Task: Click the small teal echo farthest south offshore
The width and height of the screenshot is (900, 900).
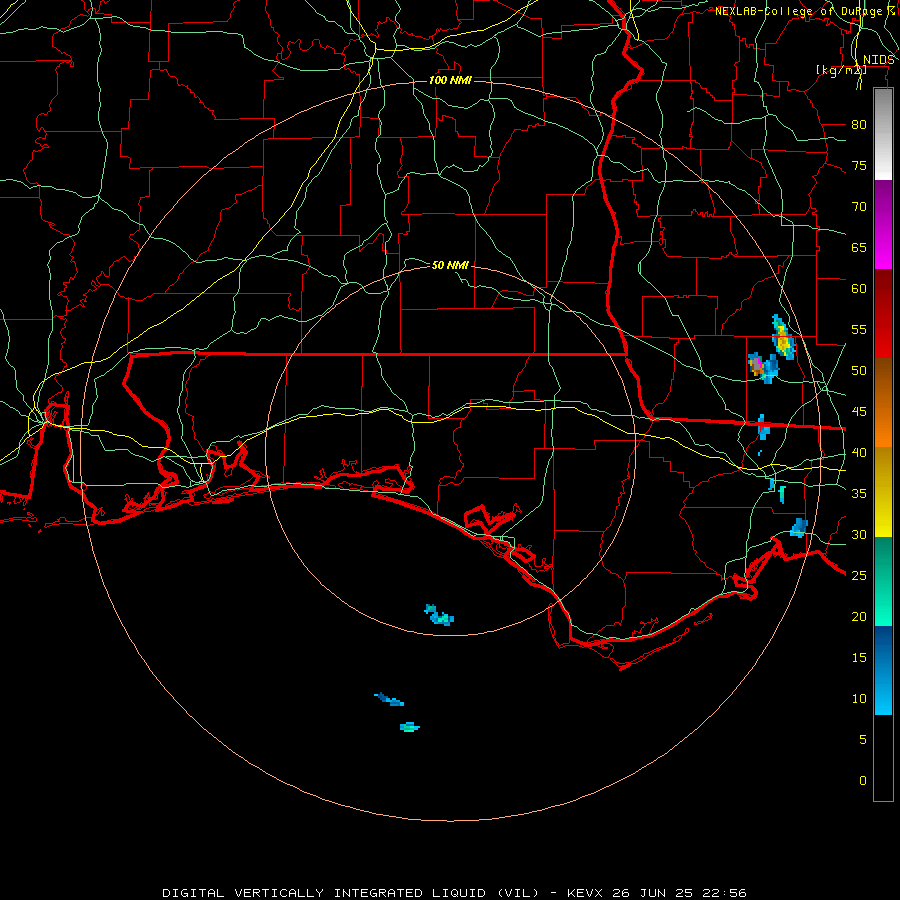Action: [410, 727]
